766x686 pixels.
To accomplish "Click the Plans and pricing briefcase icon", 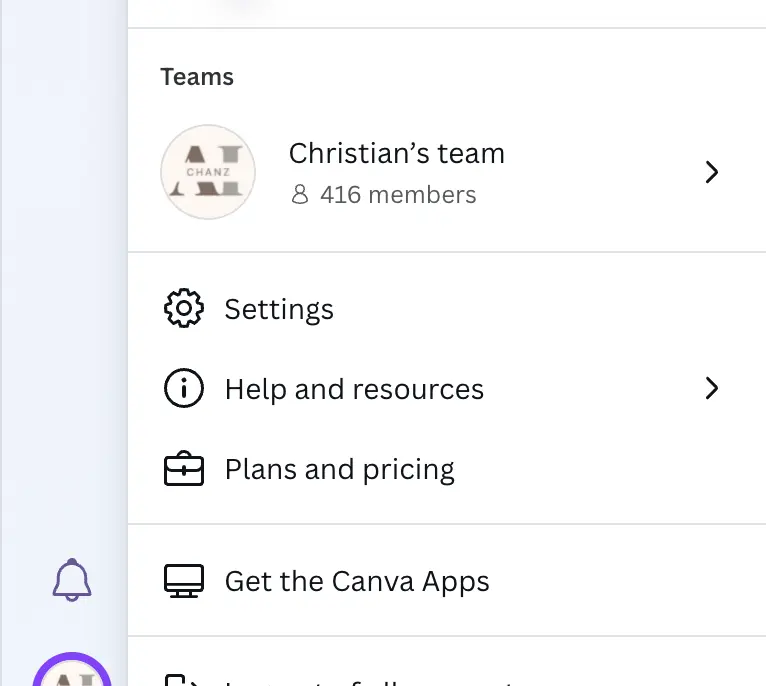I will [184, 468].
